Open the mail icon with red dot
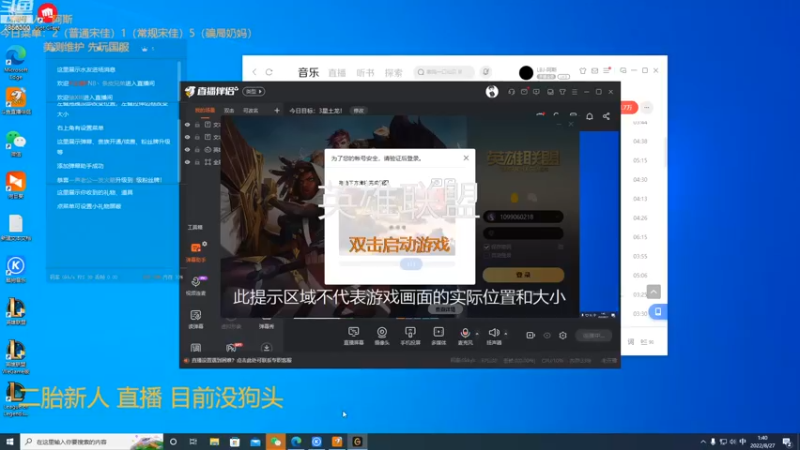 click(x=524, y=92)
